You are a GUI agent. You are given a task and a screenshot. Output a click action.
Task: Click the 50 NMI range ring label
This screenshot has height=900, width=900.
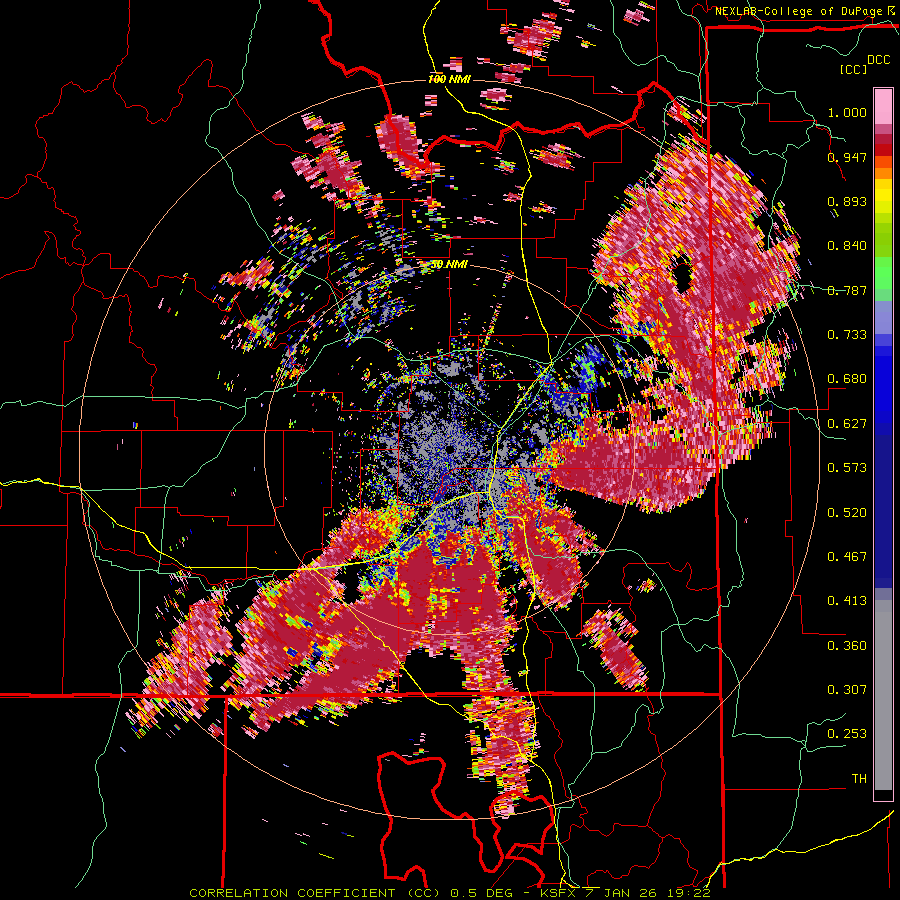click(449, 265)
